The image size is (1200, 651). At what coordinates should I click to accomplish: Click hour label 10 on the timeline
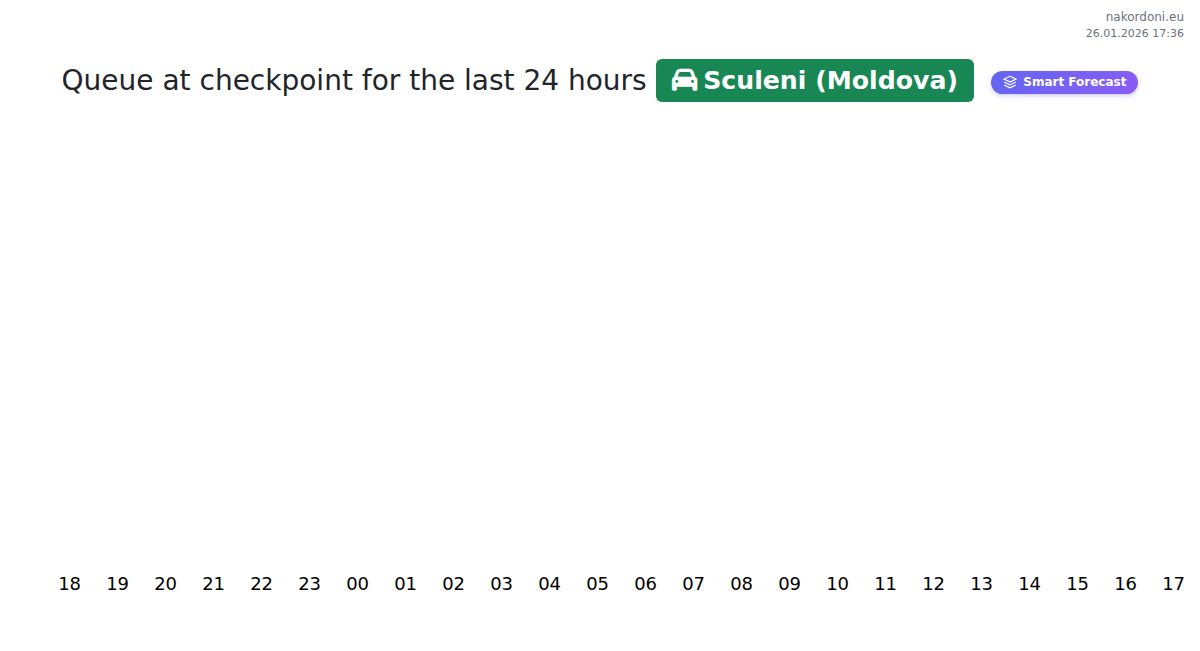[x=838, y=584]
